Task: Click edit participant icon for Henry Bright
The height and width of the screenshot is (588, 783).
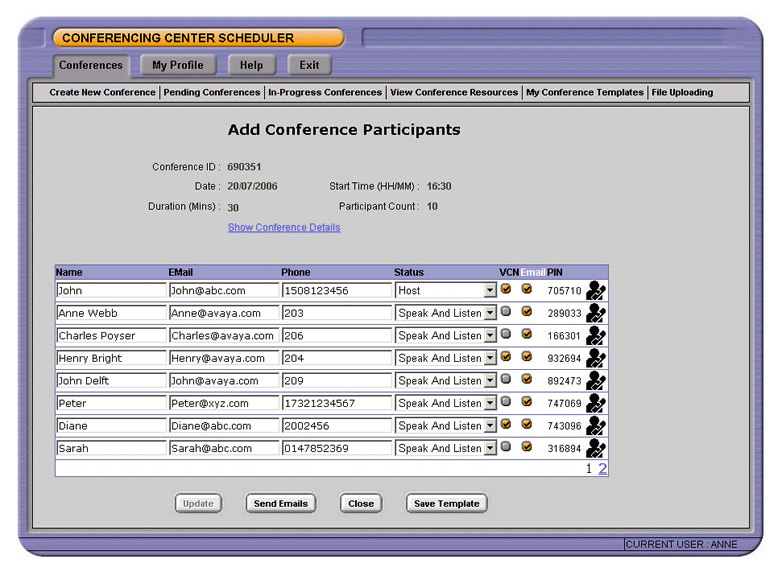Action: pyautogui.click(x=596, y=358)
